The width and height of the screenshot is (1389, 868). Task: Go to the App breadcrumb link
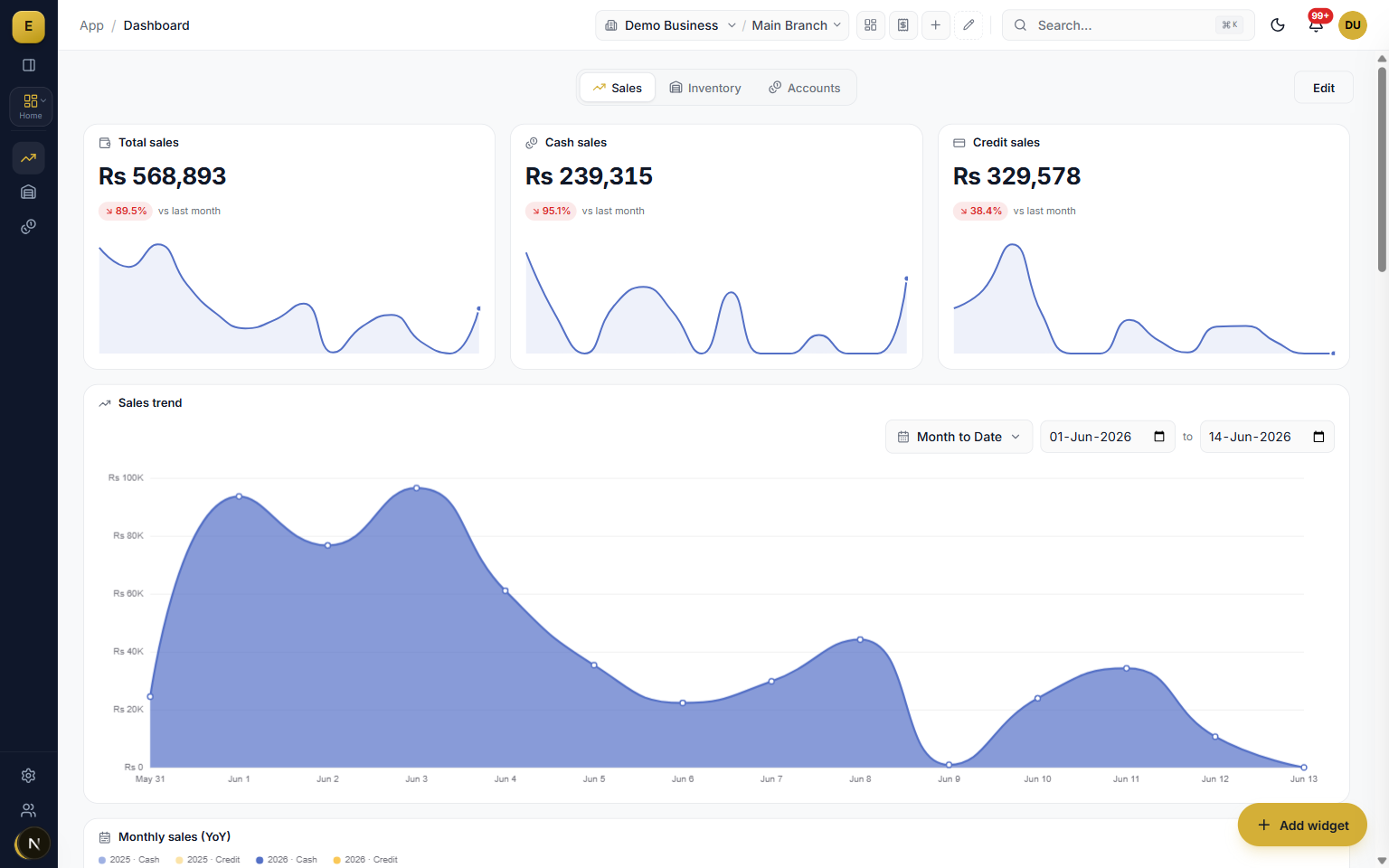coord(91,25)
